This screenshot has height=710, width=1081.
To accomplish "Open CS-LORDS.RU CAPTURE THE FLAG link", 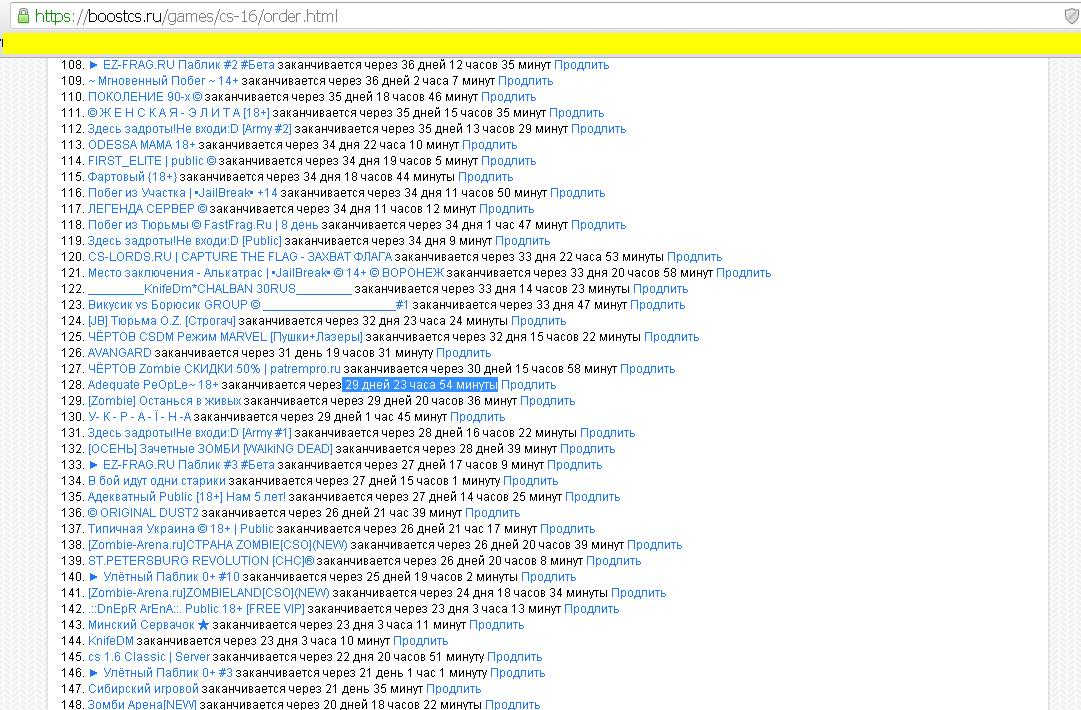I will pos(240,256).
